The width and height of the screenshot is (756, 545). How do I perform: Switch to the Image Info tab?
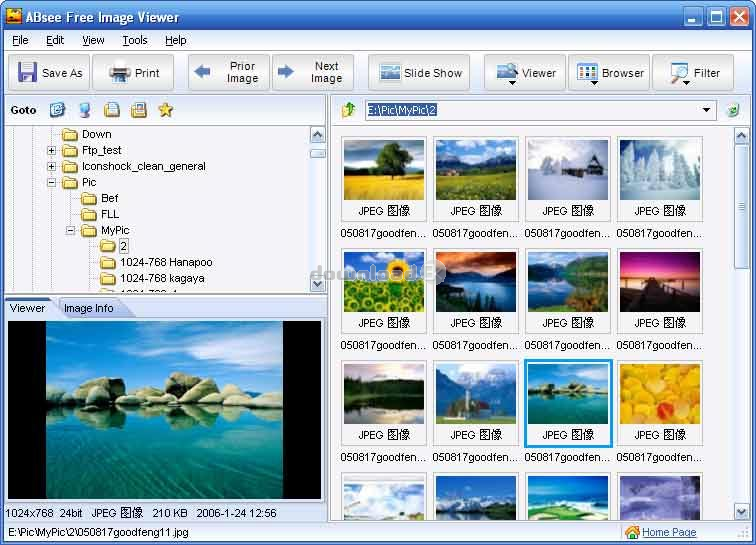pos(89,308)
